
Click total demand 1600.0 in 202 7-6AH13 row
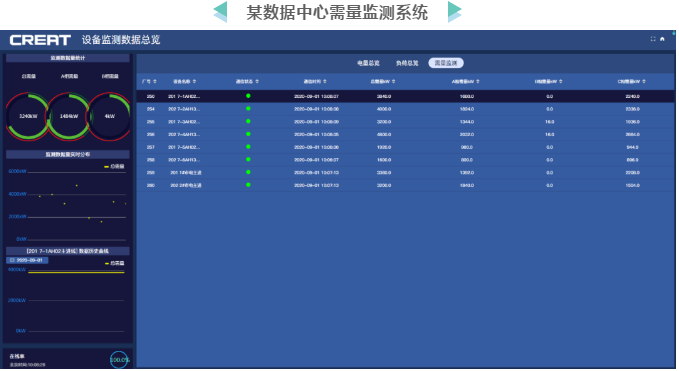[384, 160]
